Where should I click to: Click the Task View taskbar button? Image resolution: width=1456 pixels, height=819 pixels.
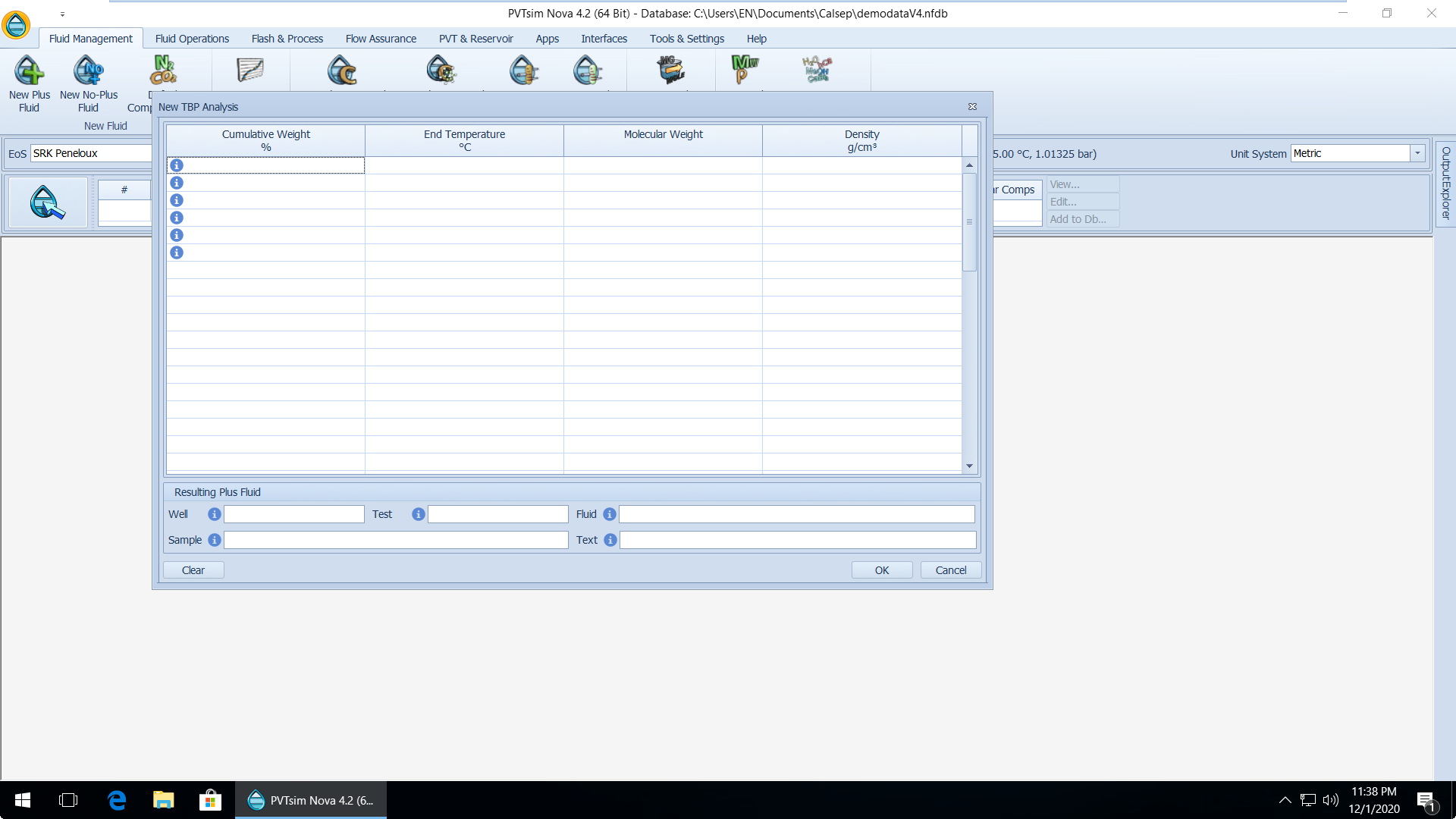coord(68,800)
